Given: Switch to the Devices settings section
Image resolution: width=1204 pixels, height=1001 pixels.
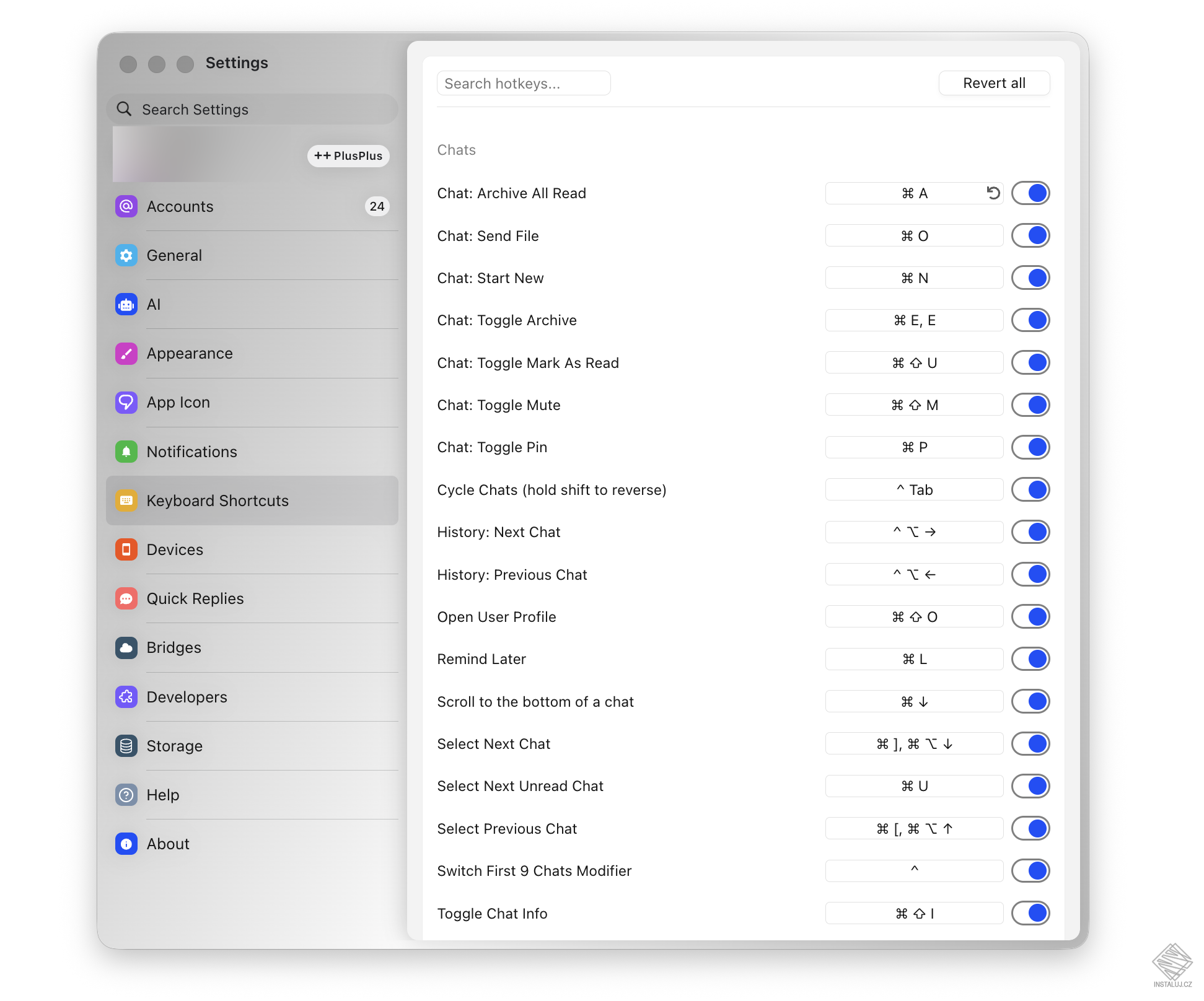Looking at the screenshot, I should pyautogui.click(x=175, y=549).
